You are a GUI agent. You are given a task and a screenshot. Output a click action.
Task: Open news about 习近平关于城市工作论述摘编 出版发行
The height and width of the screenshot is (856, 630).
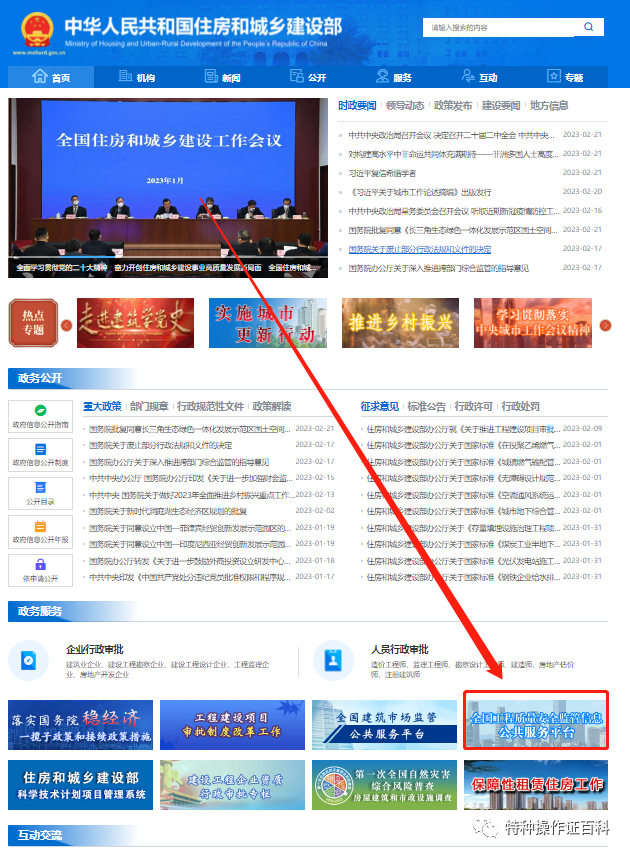[420, 192]
